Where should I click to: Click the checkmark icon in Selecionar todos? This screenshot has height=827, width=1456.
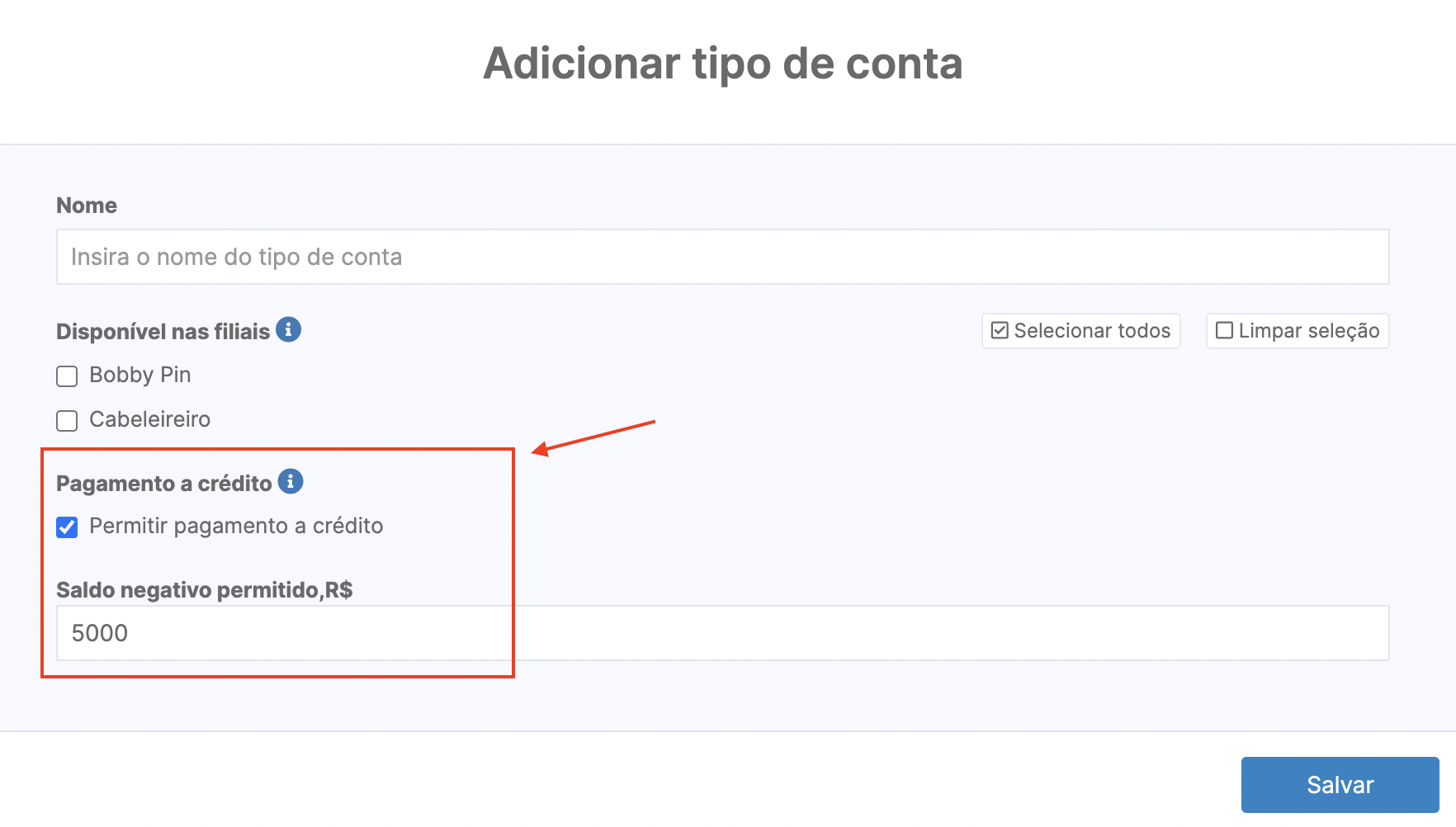coord(1000,331)
